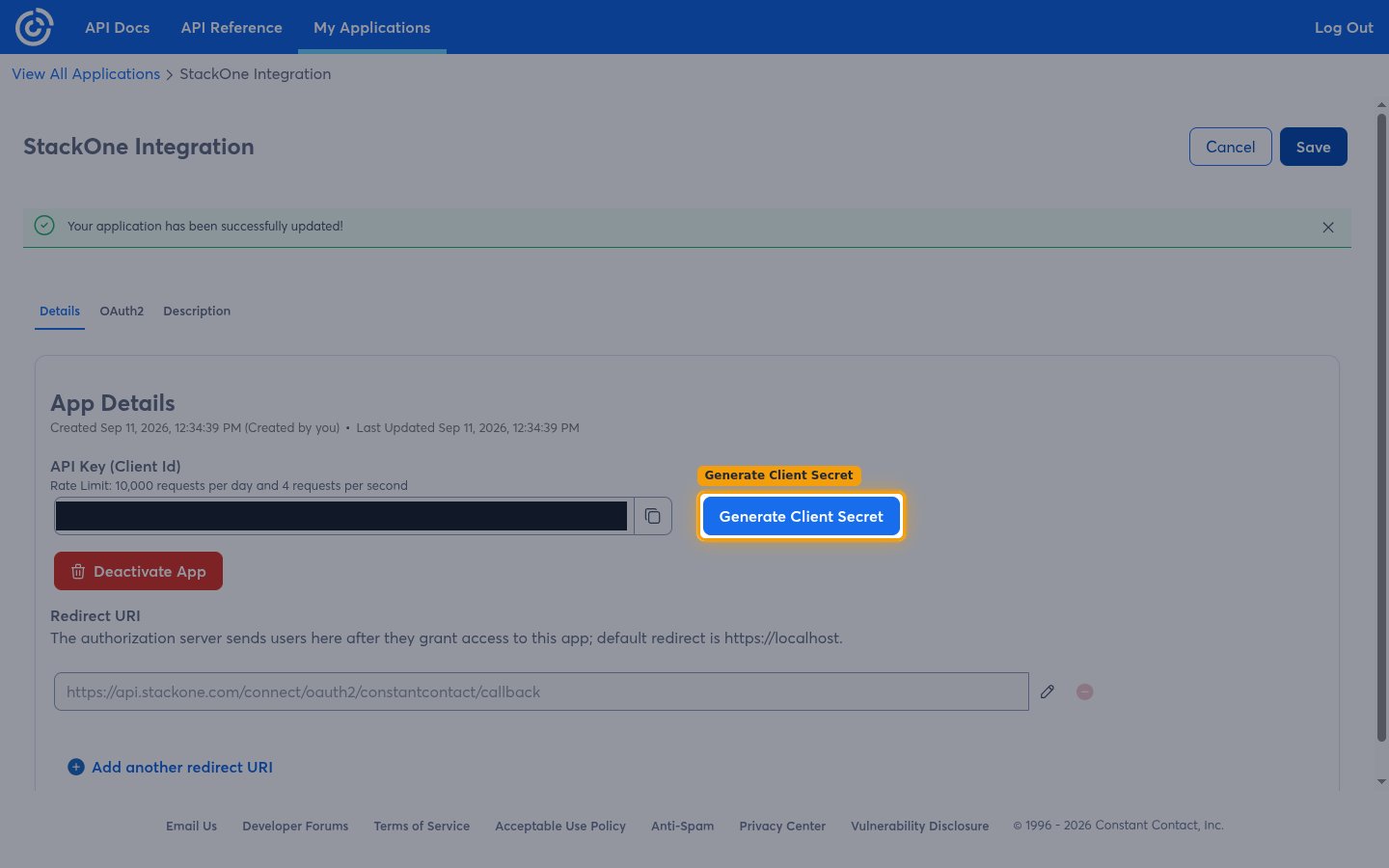Go to My Applications tab

pyautogui.click(x=372, y=27)
